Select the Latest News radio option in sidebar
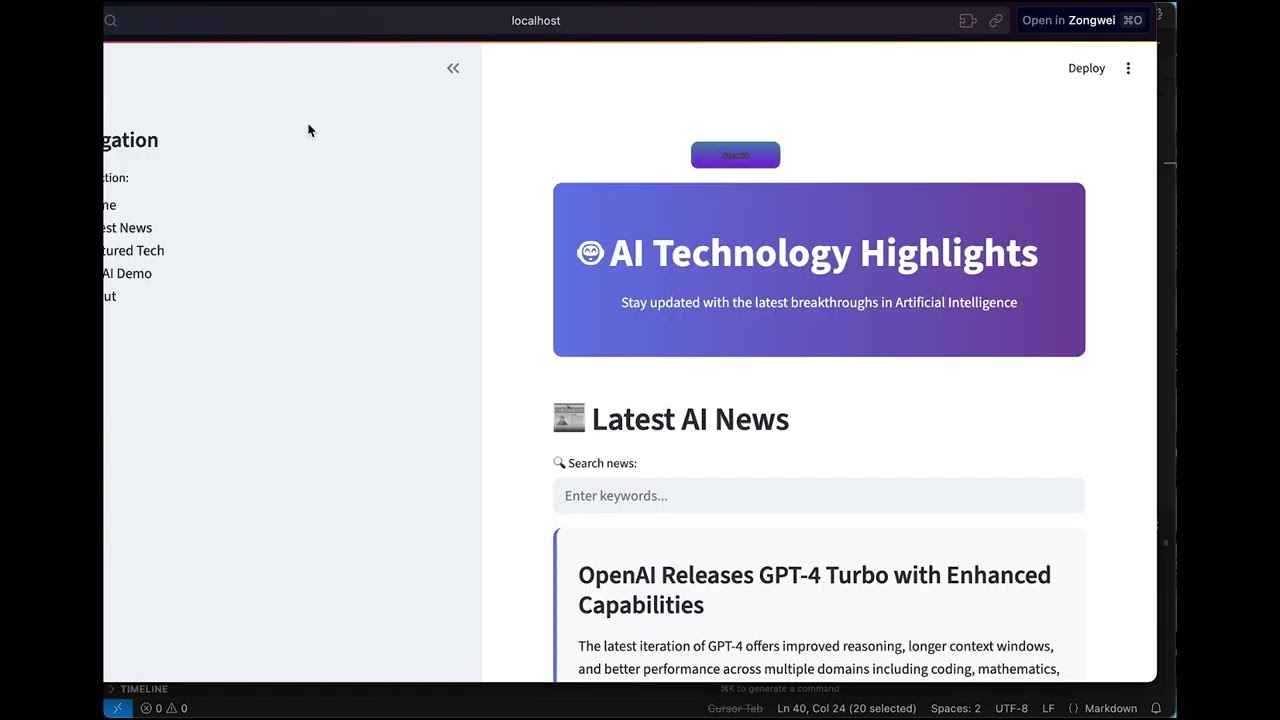The width and height of the screenshot is (1280, 720). pos(128,228)
